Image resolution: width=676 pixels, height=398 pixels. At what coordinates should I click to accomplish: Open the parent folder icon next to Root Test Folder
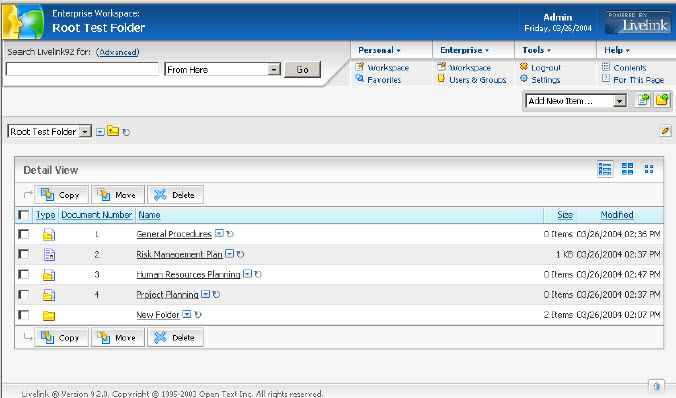[x=113, y=131]
